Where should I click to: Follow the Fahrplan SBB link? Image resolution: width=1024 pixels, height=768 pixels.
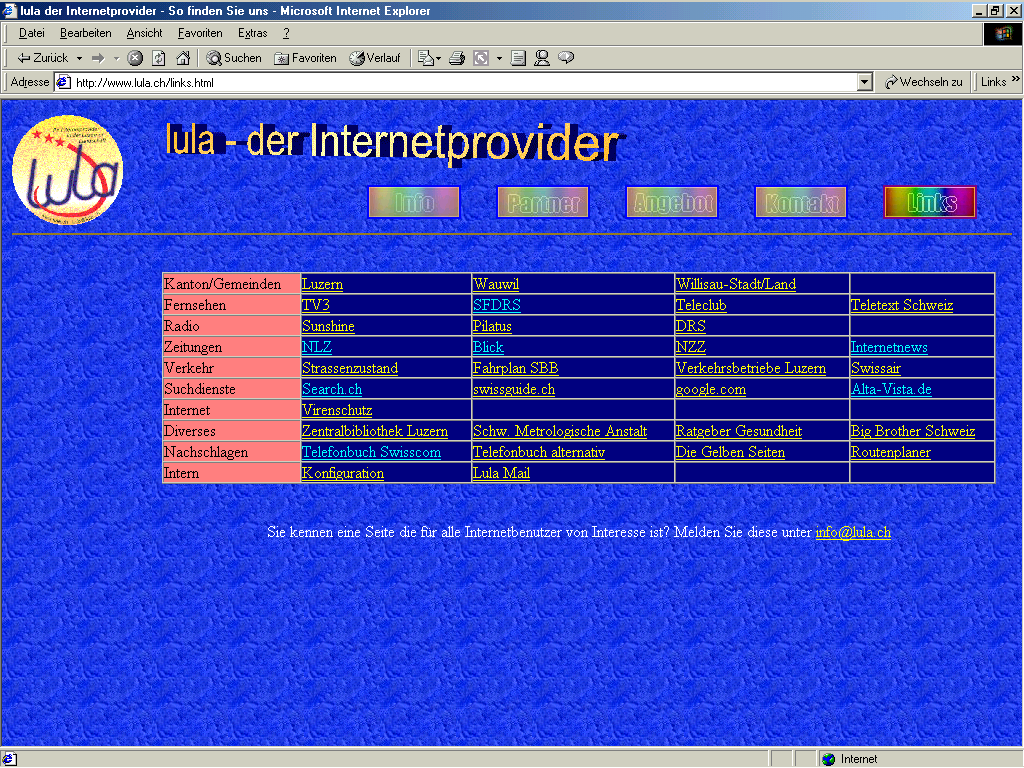[x=516, y=368]
